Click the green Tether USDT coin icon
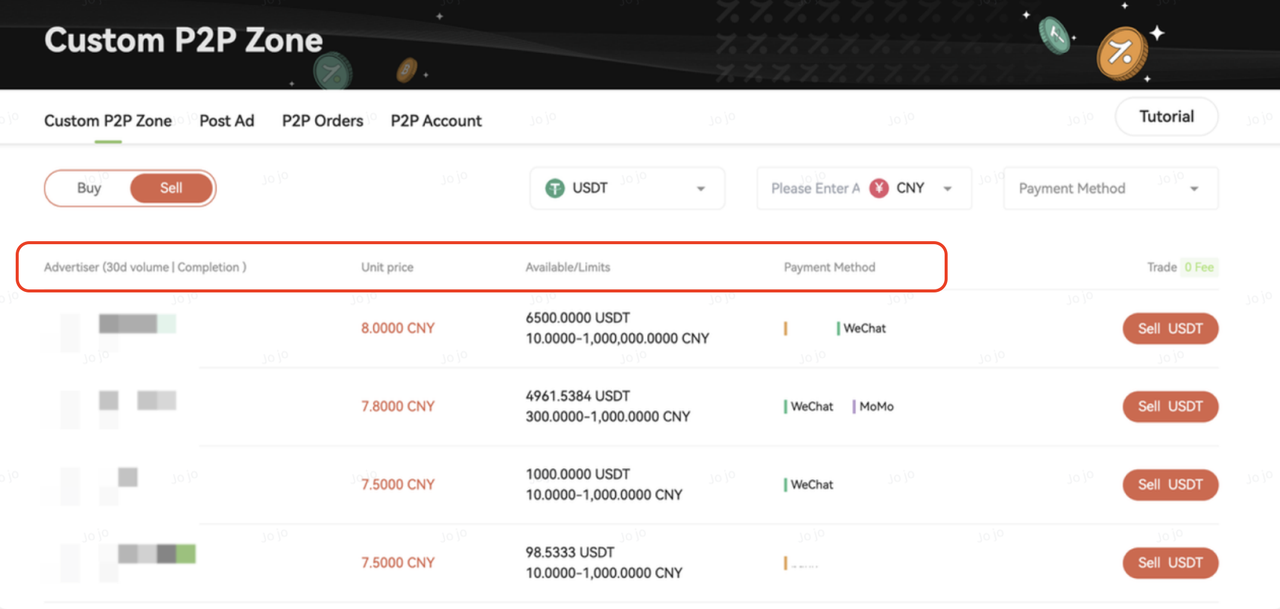 point(555,188)
